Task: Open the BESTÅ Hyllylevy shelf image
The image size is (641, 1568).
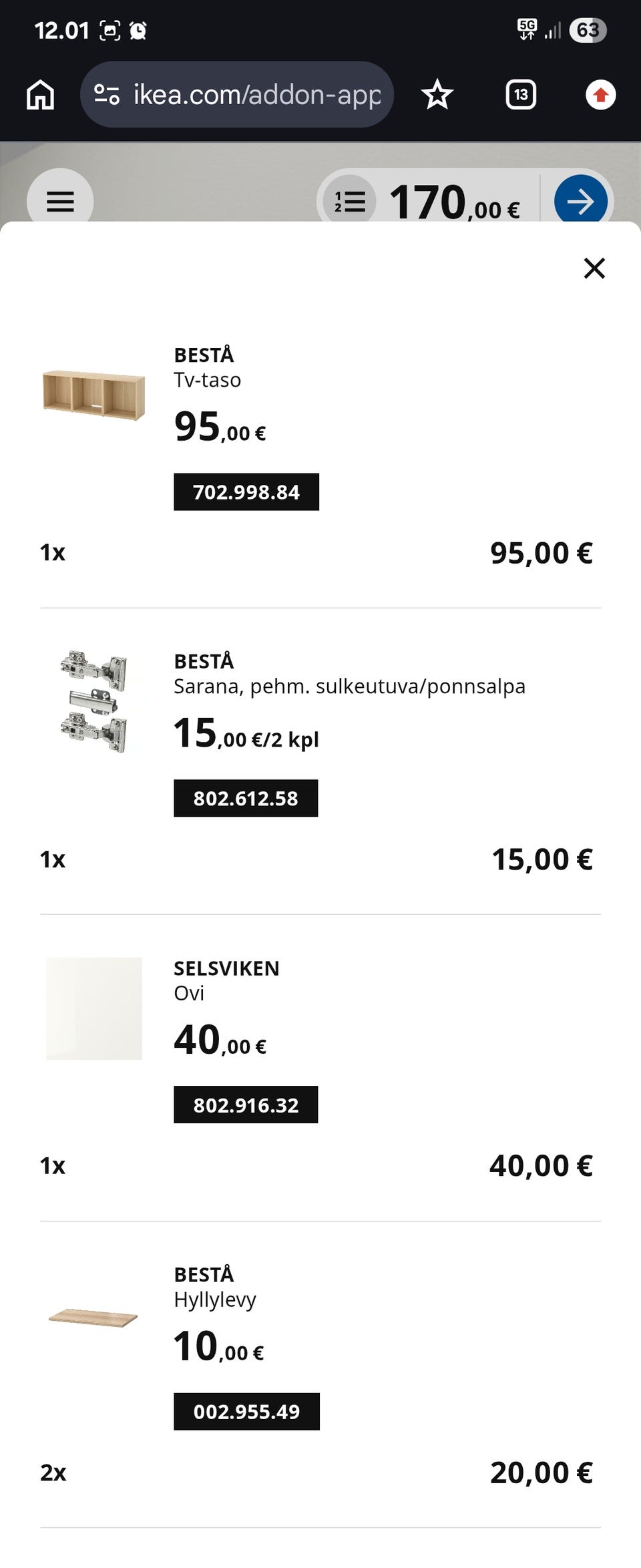Action: click(x=93, y=1316)
